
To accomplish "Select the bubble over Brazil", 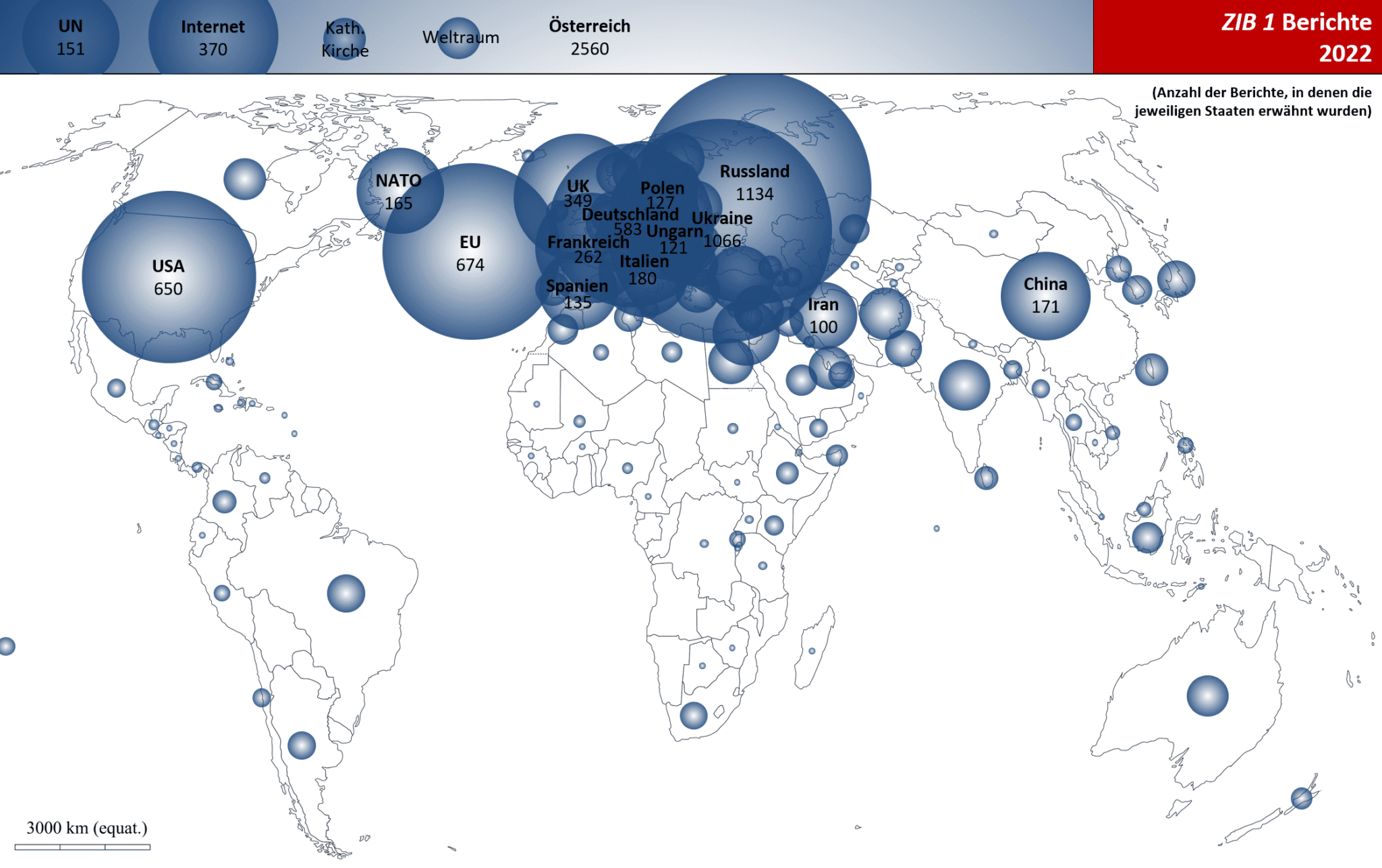I will point(346,594).
